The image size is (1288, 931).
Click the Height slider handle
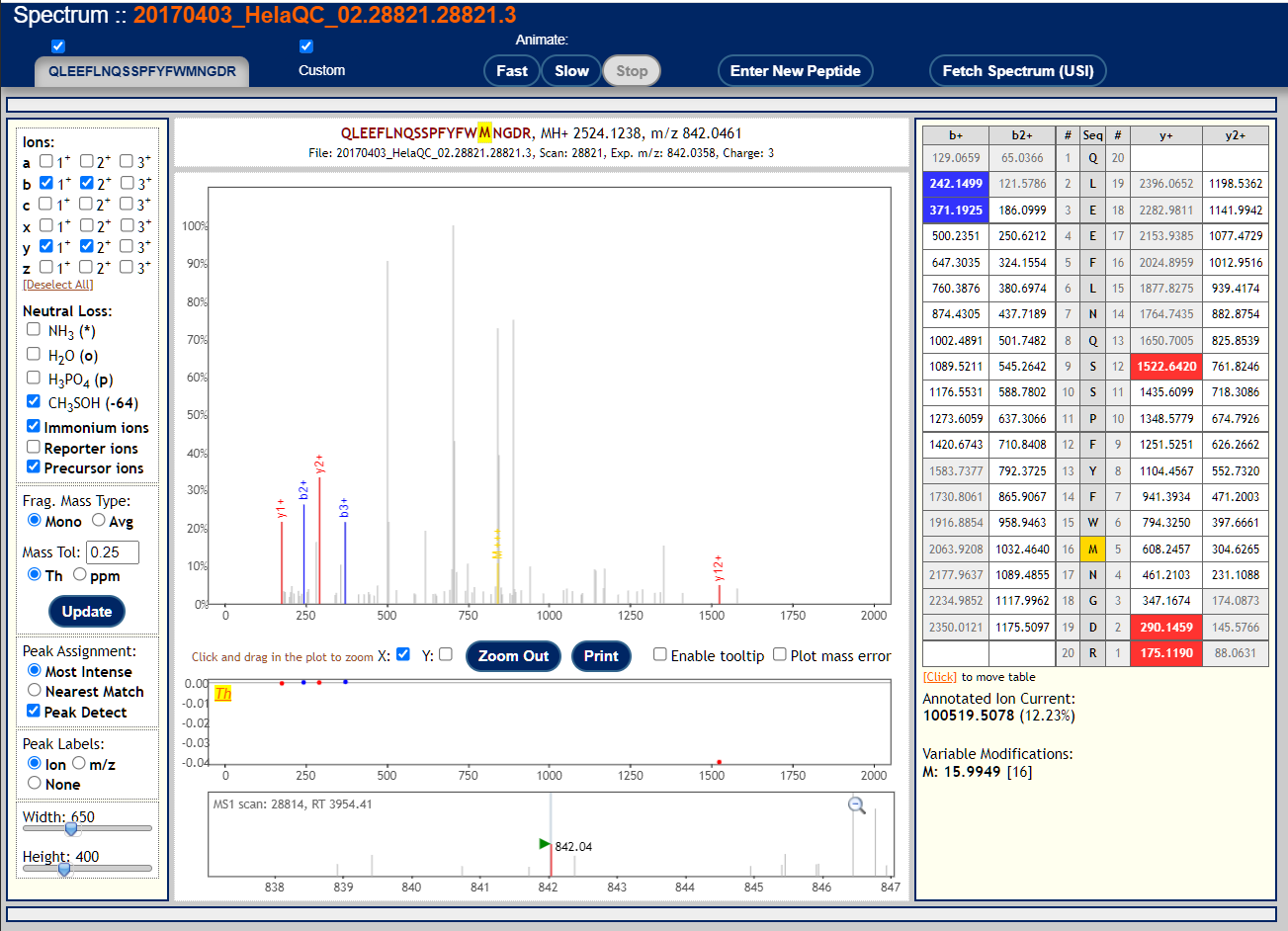click(64, 869)
